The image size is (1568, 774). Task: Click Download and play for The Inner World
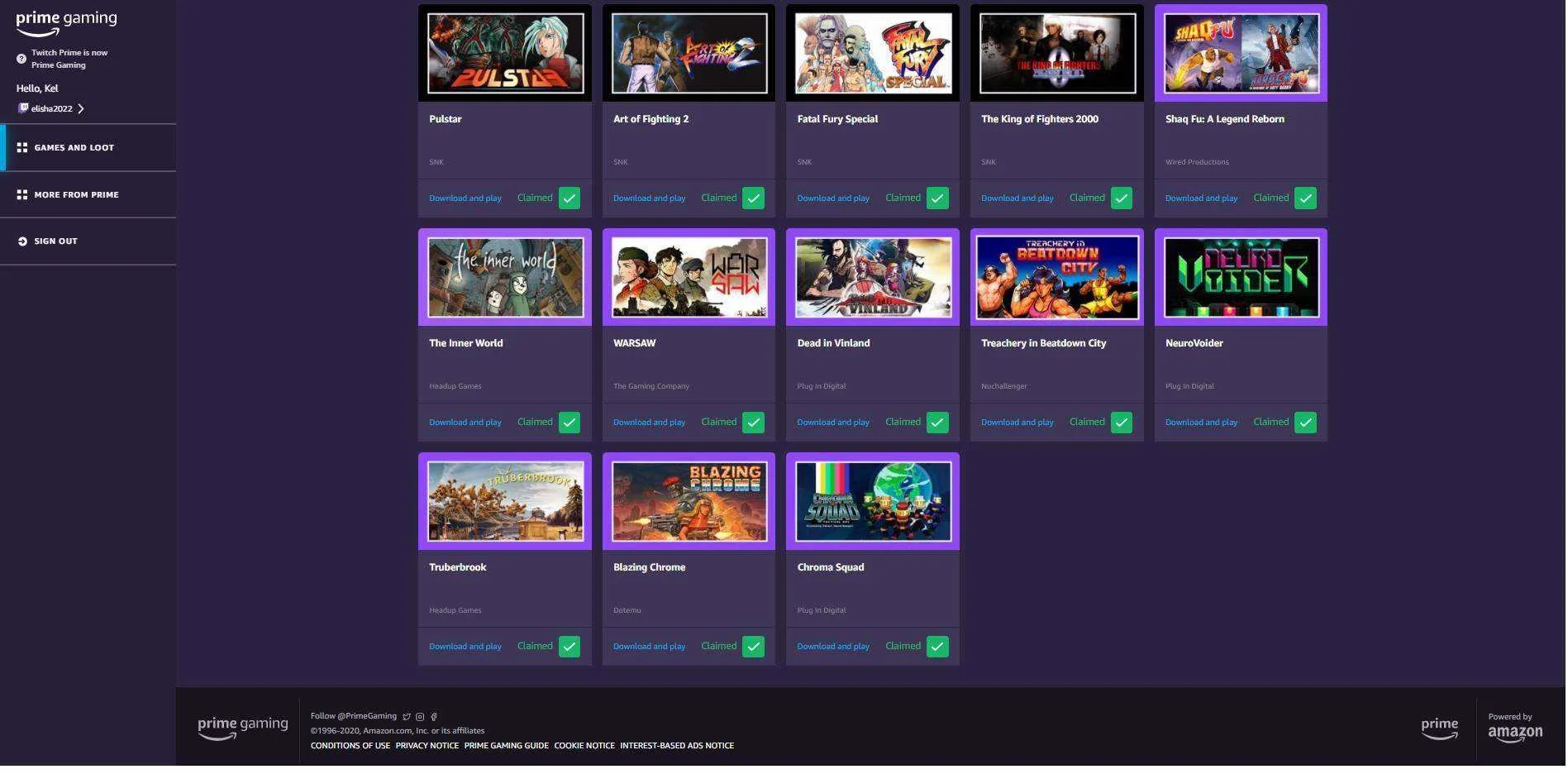[465, 423]
